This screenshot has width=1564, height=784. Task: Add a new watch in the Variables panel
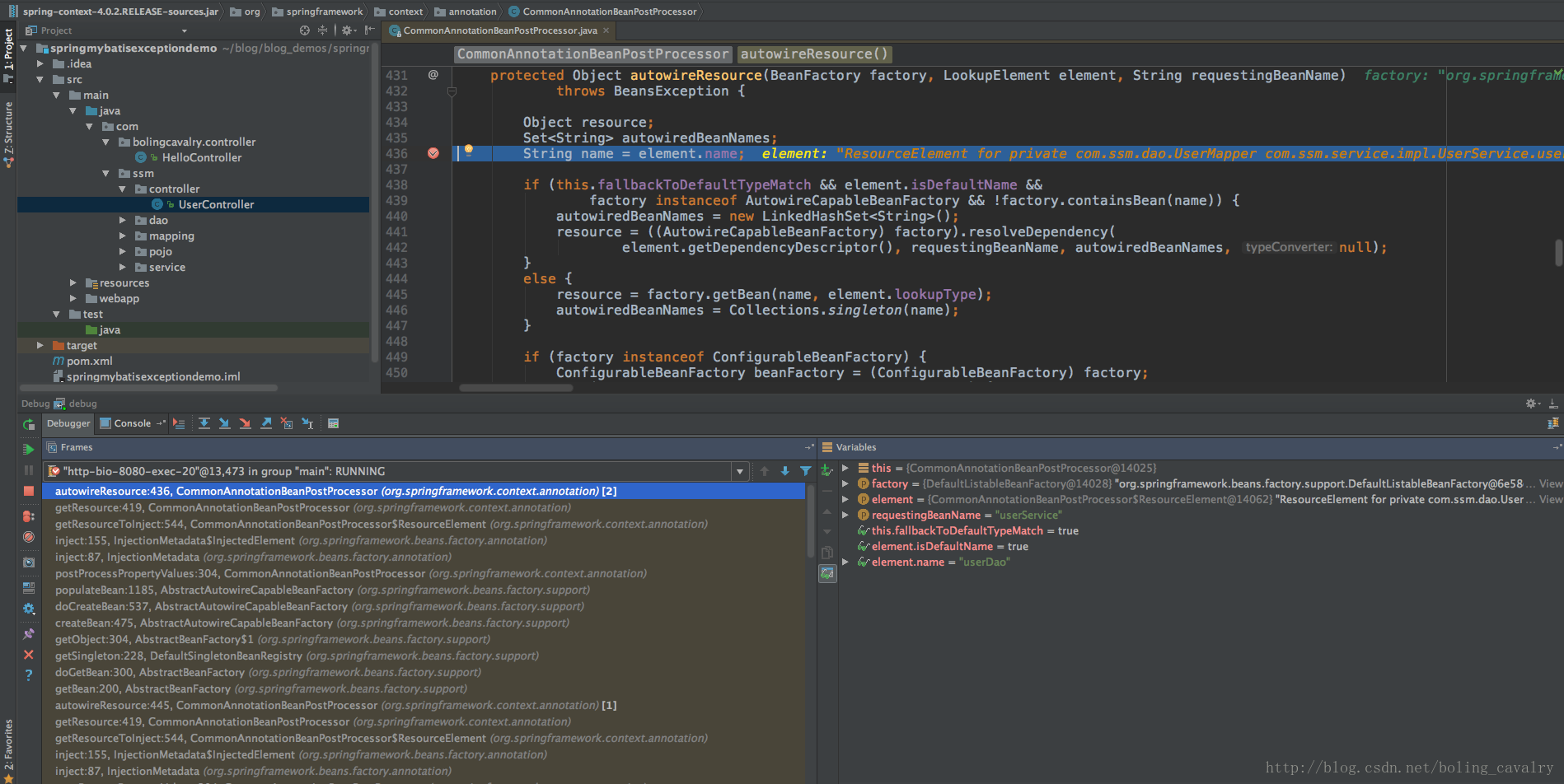(827, 470)
